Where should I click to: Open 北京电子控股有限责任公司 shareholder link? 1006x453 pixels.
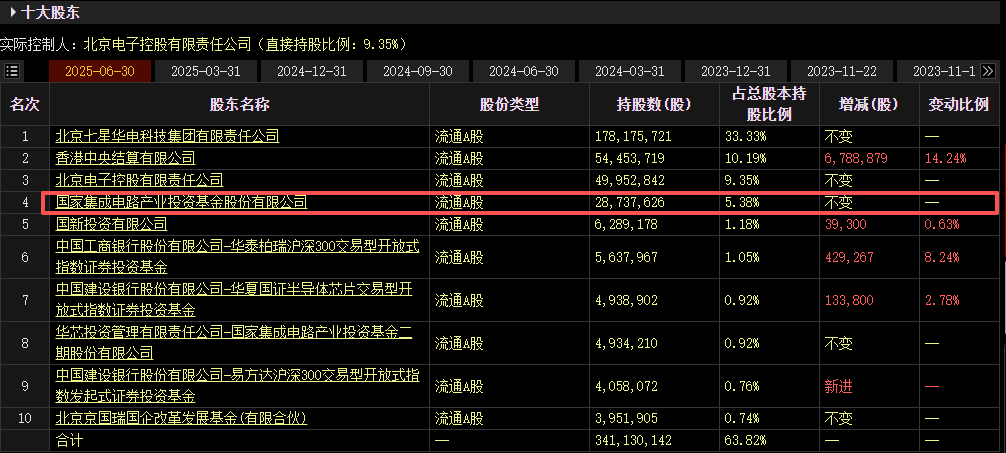coord(139,180)
